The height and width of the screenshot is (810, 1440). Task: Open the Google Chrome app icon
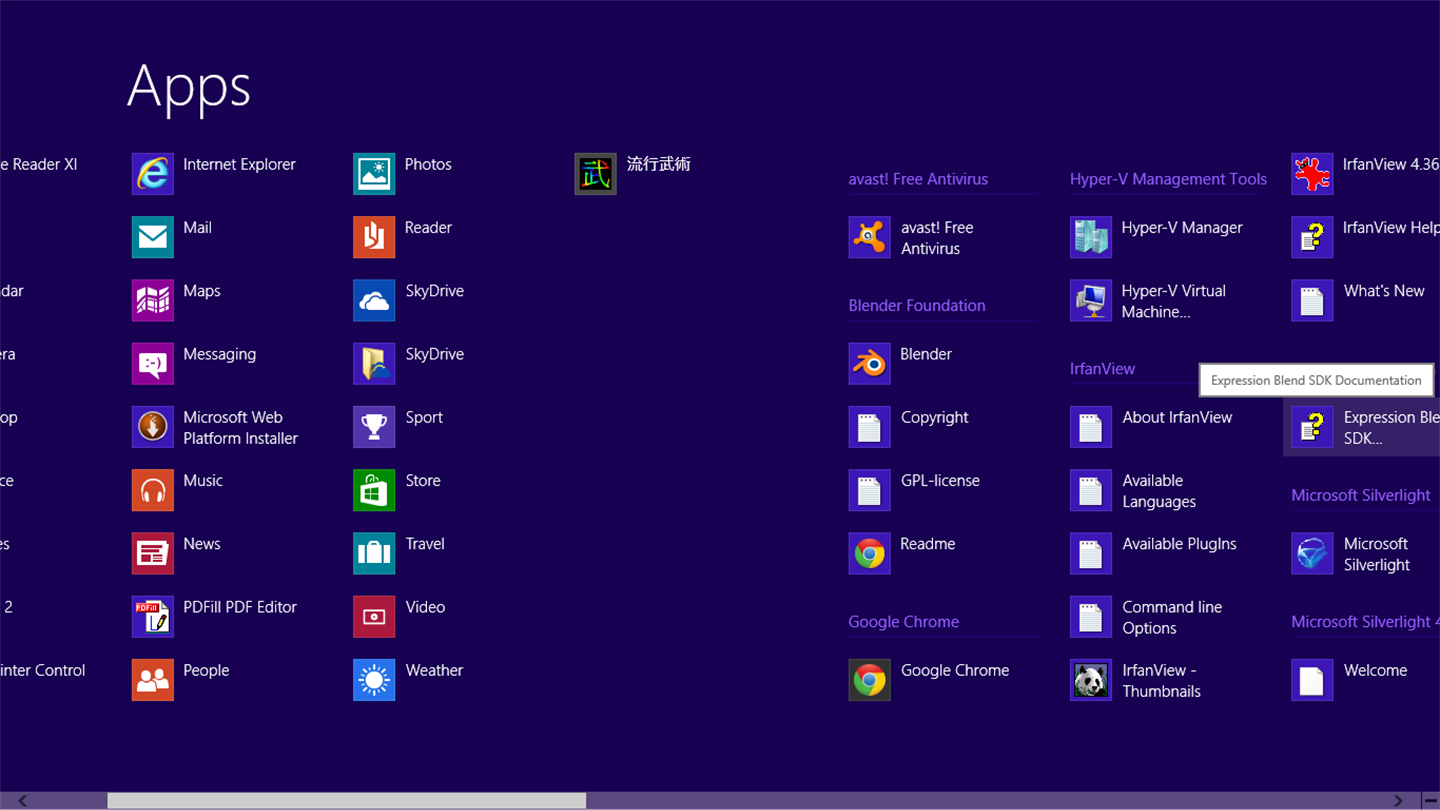869,680
